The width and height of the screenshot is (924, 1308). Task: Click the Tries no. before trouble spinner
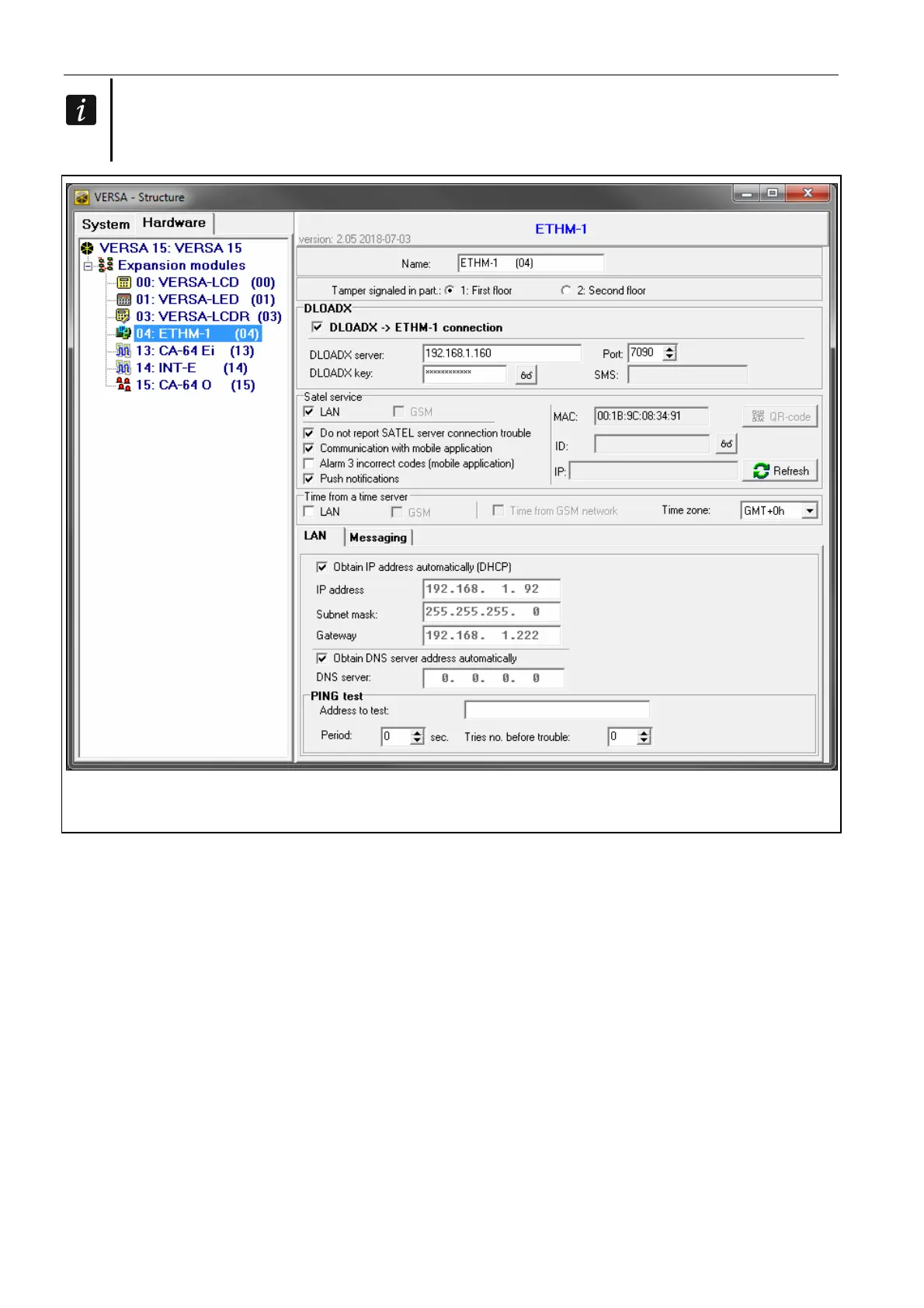click(x=644, y=736)
